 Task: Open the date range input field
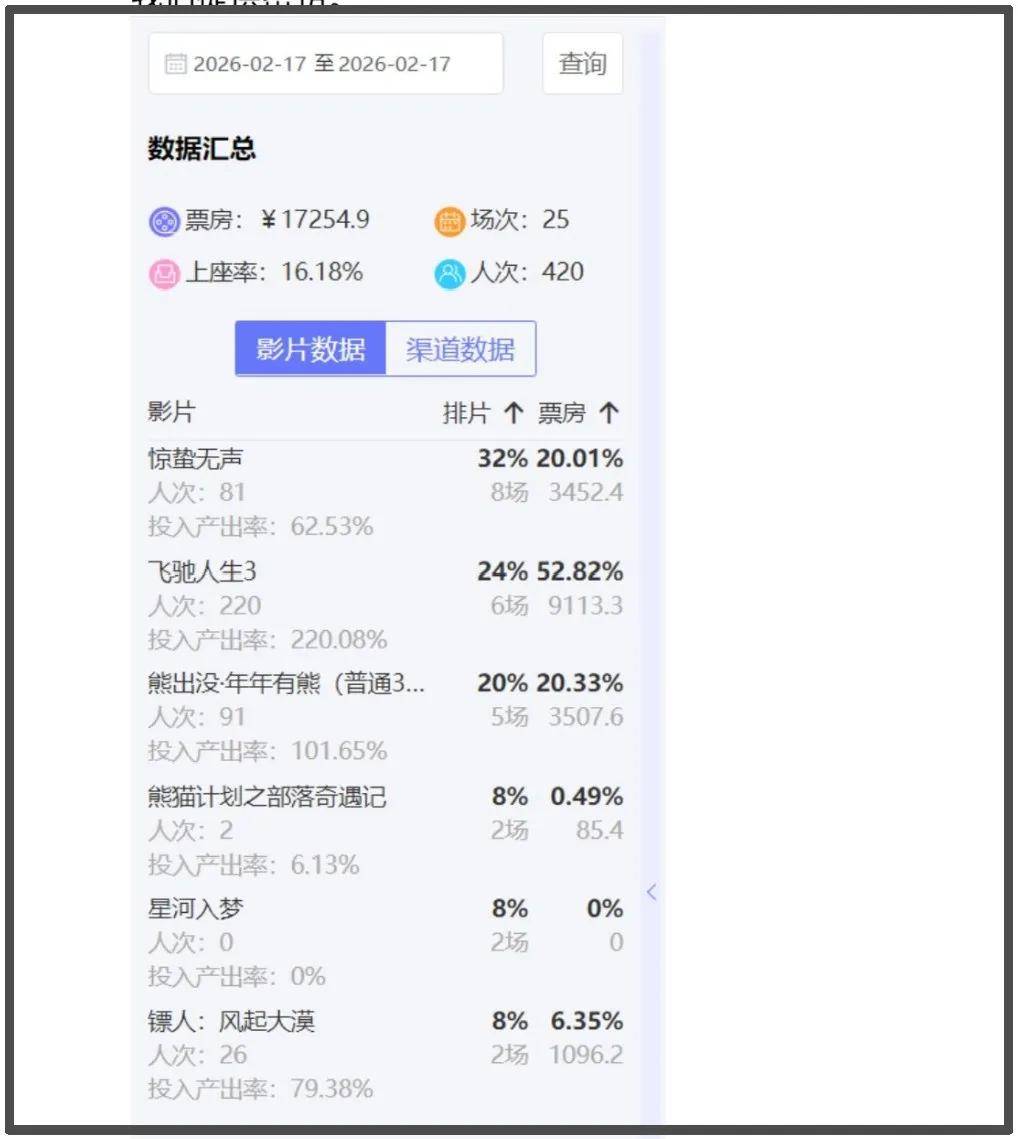(x=325, y=64)
